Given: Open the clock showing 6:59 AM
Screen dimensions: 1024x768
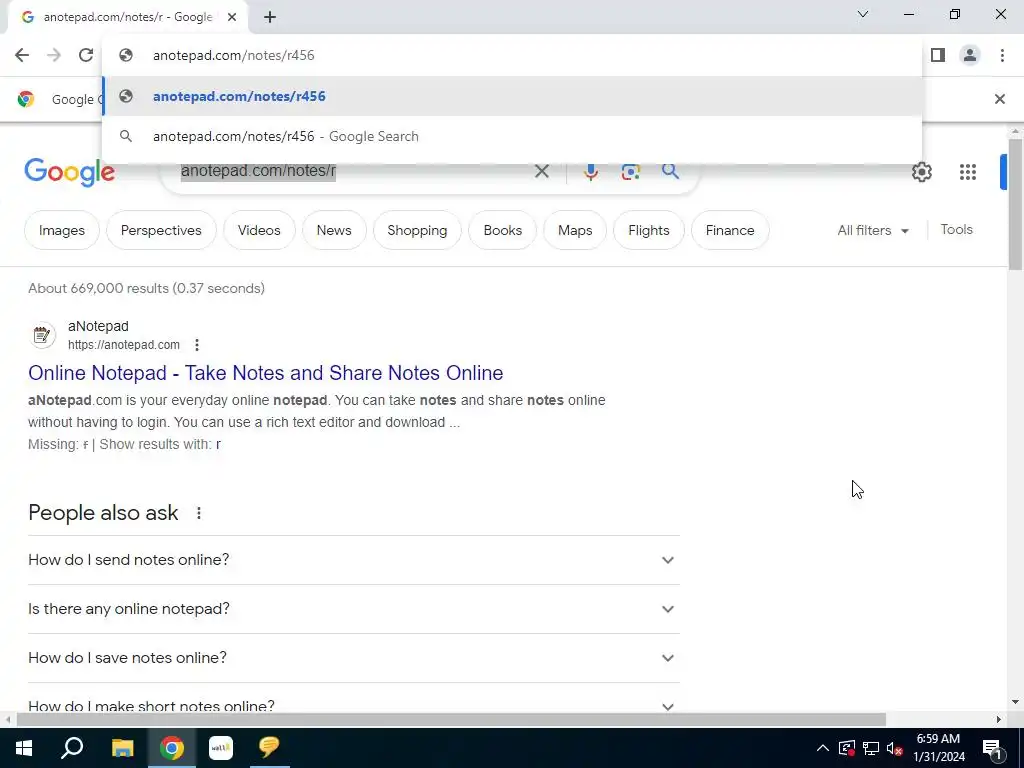Looking at the screenshot, I should tap(938, 748).
